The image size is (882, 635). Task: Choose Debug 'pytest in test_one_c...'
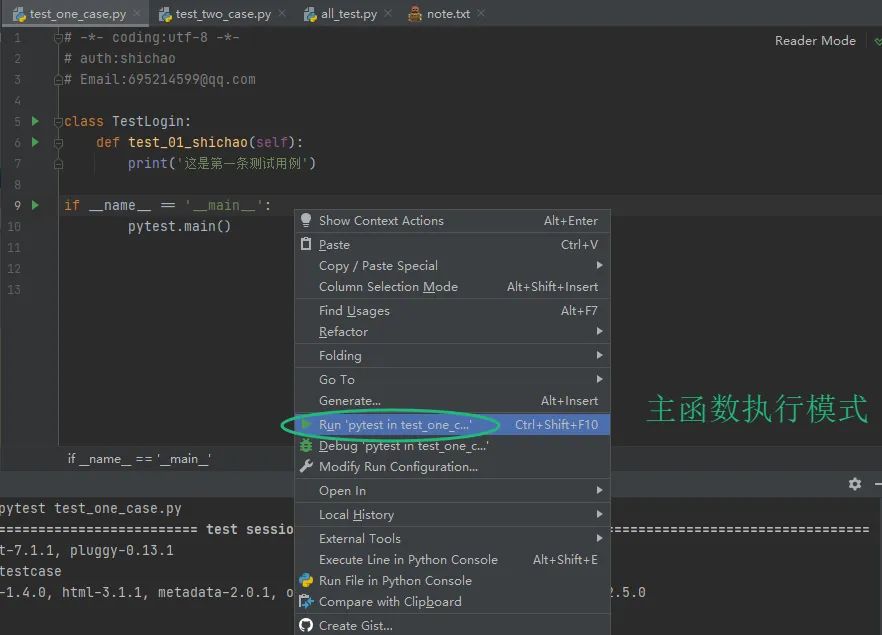[452, 445]
